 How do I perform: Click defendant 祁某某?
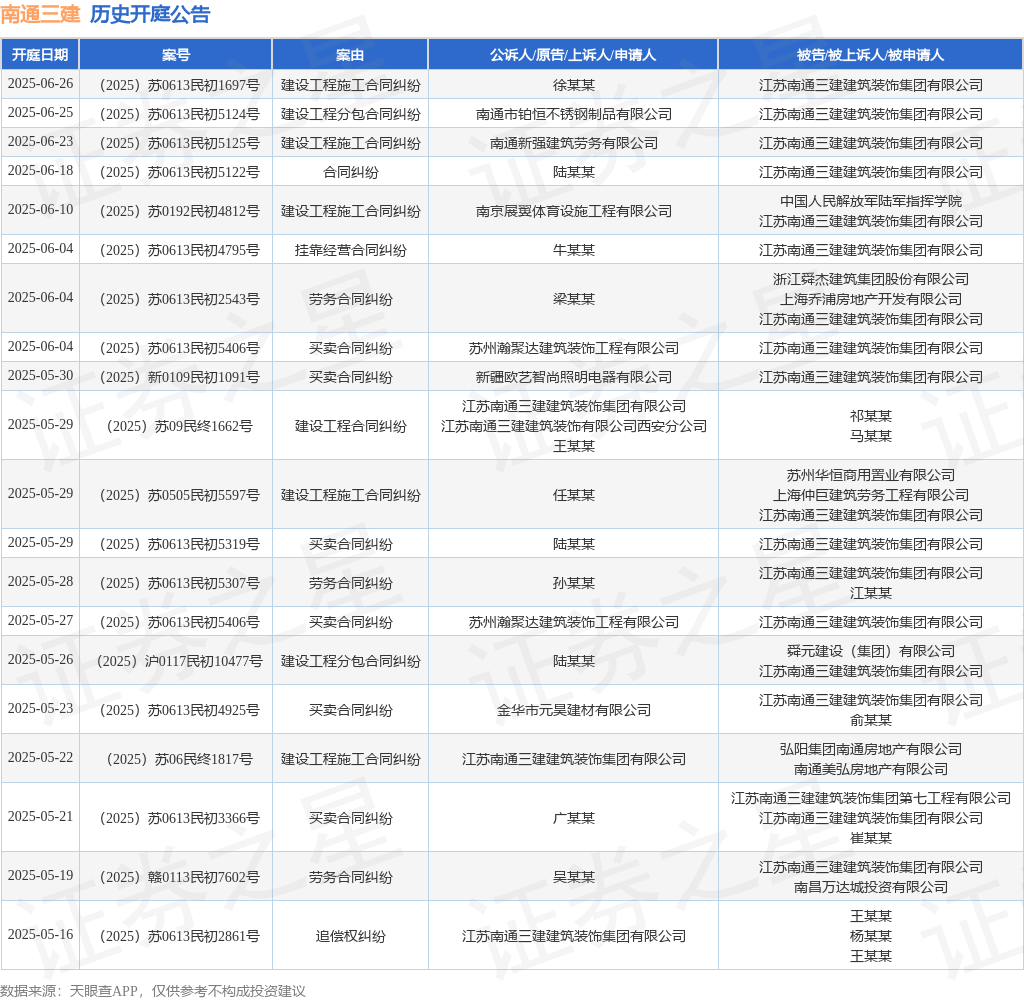pyautogui.click(x=871, y=416)
